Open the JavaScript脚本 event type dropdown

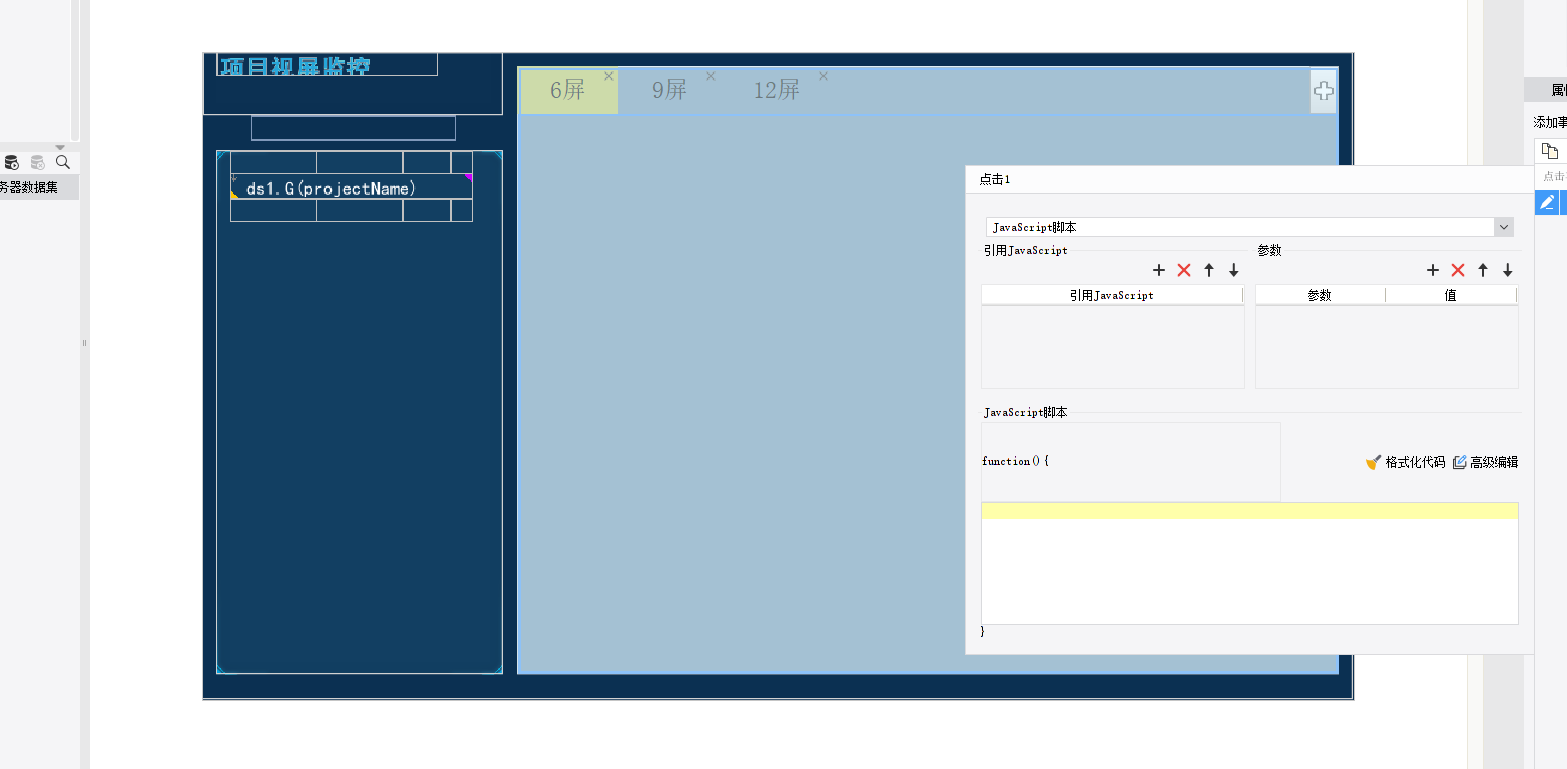click(x=1504, y=228)
